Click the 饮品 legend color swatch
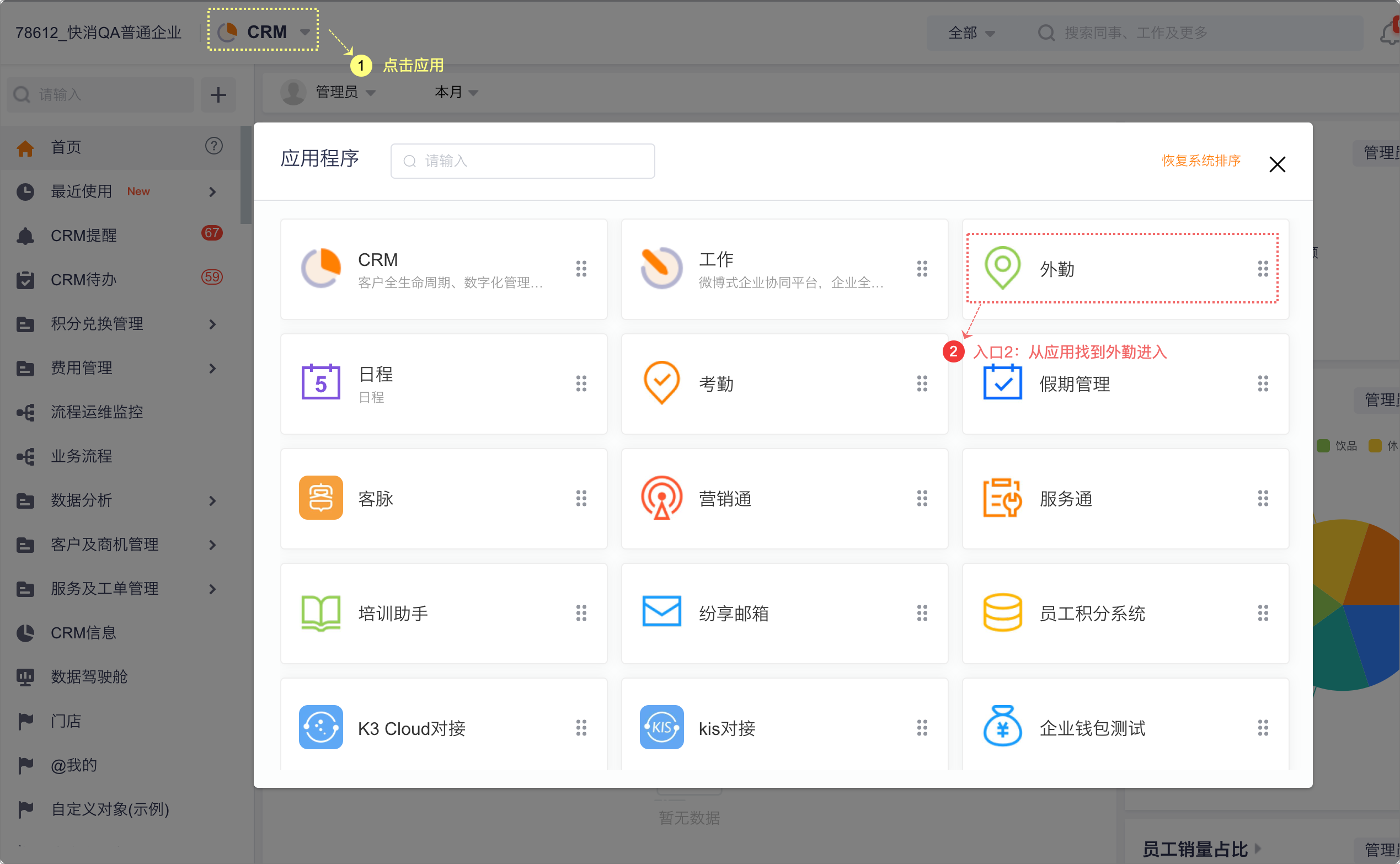Screen dimensions: 1400x864 pyautogui.click(x=1323, y=446)
